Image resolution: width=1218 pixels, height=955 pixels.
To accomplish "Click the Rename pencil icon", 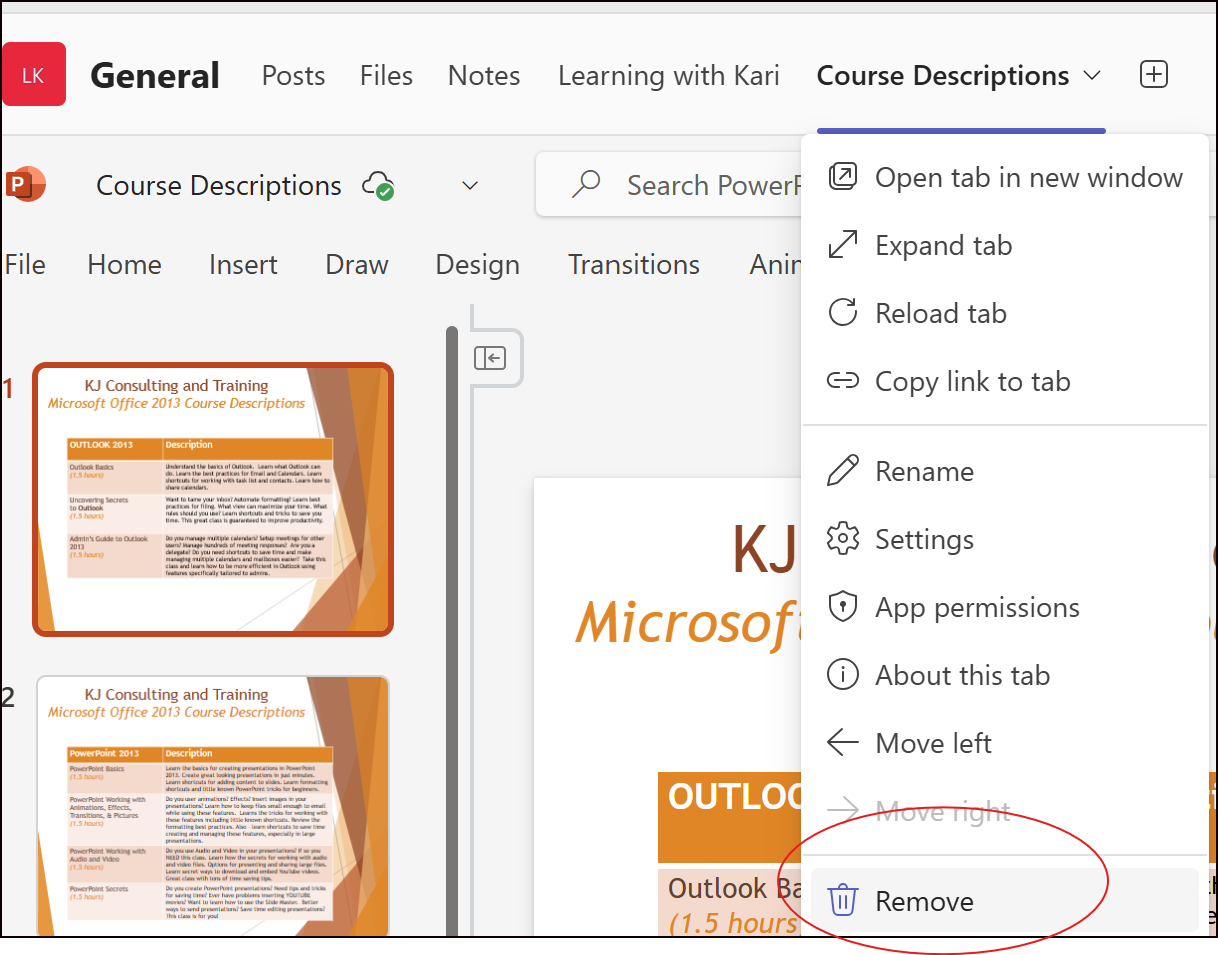I will 843,471.
